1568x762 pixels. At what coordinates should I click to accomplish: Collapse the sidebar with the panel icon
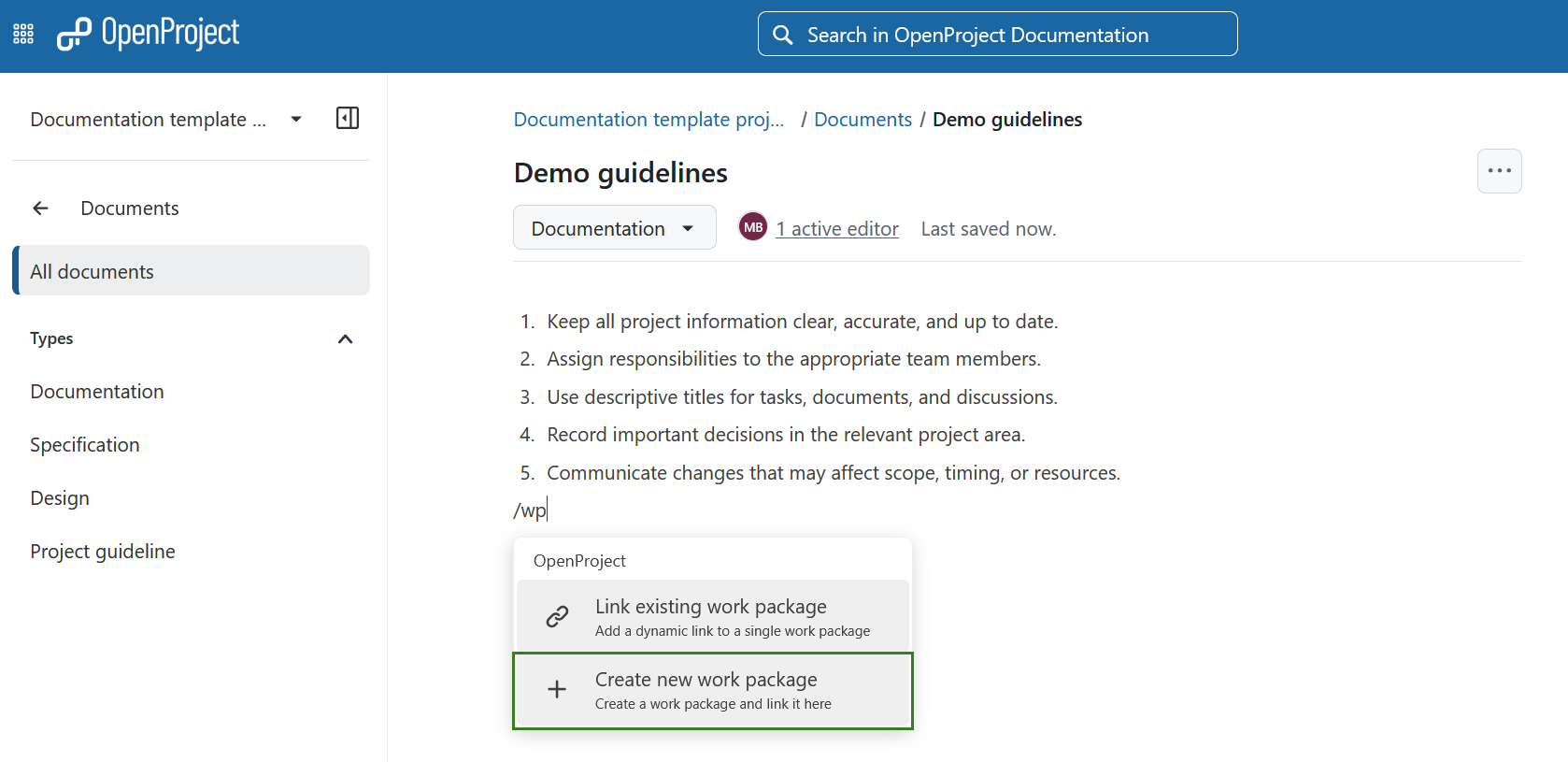pyautogui.click(x=348, y=118)
